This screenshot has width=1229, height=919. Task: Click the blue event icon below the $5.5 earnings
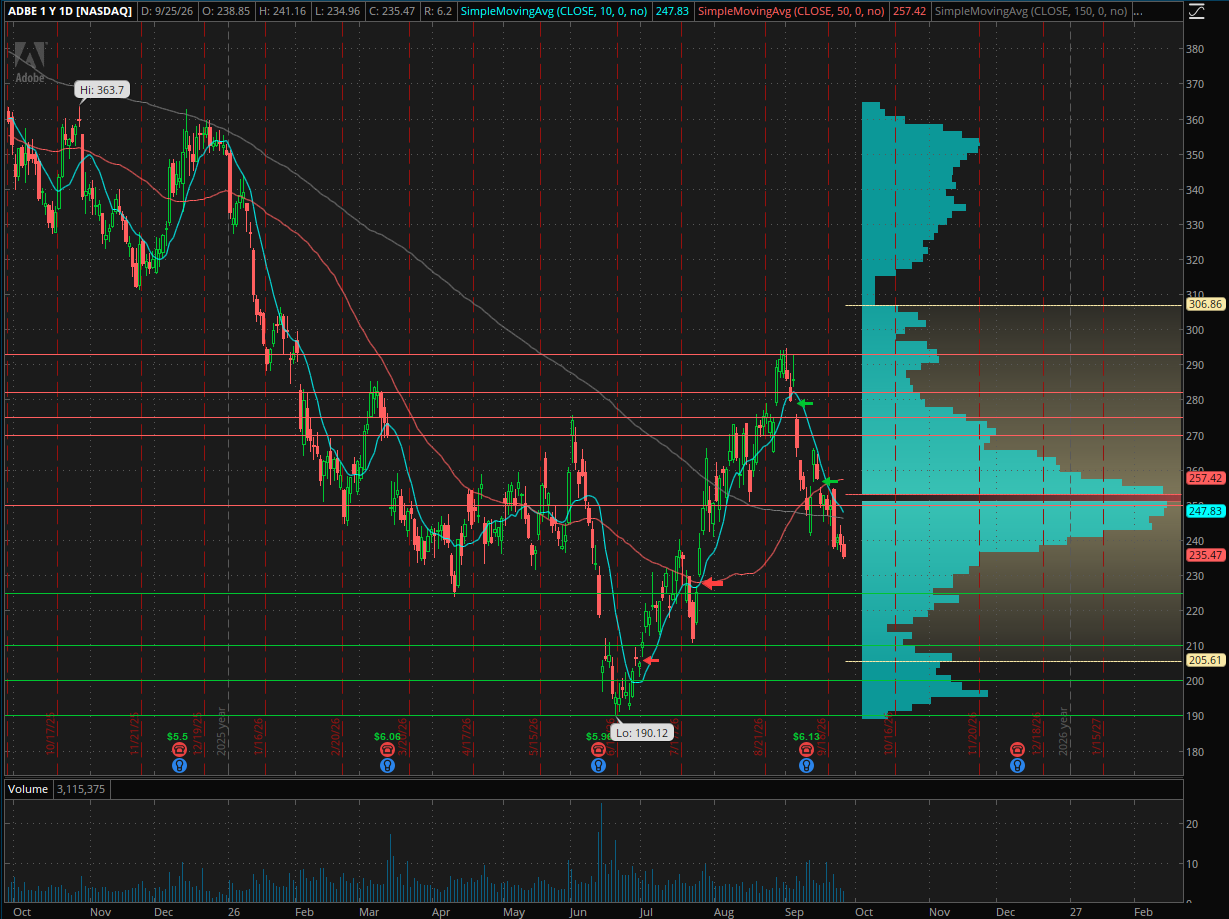coord(178,766)
